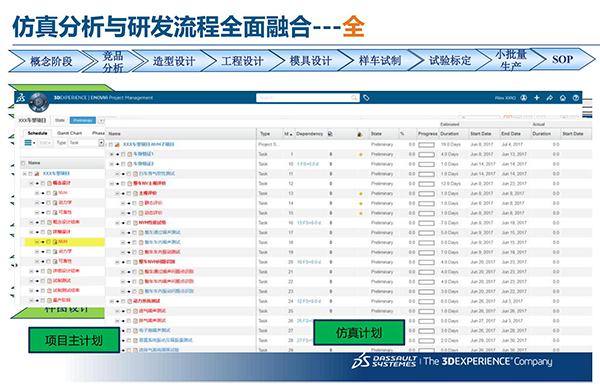Screen dimensions: 600x389
Task: Click progress bar in Id 1 row
Action: pyautogui.click(x=426, y=155)
